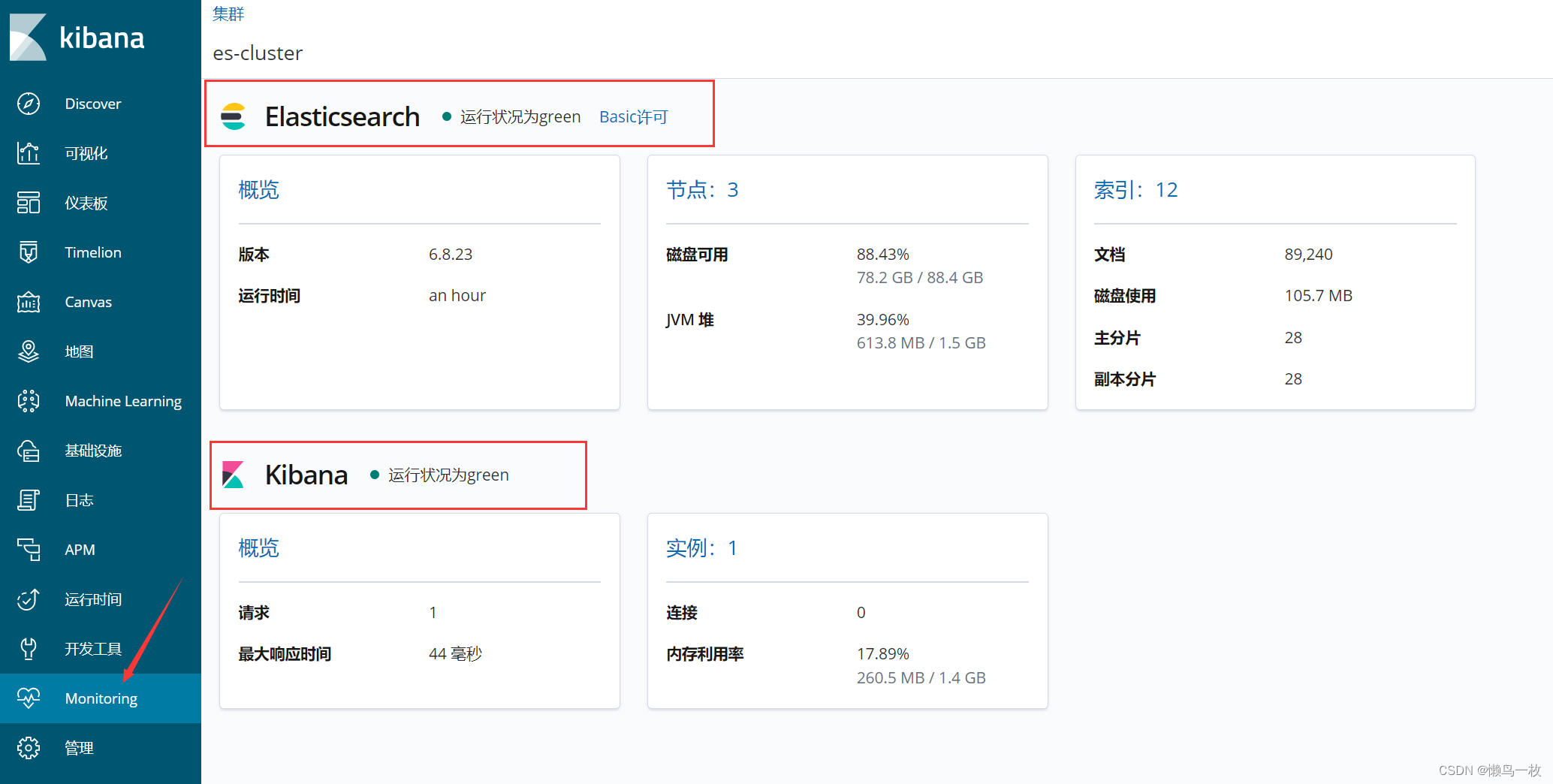
Task: Click the es-cluster title
Action: [258, 53]
